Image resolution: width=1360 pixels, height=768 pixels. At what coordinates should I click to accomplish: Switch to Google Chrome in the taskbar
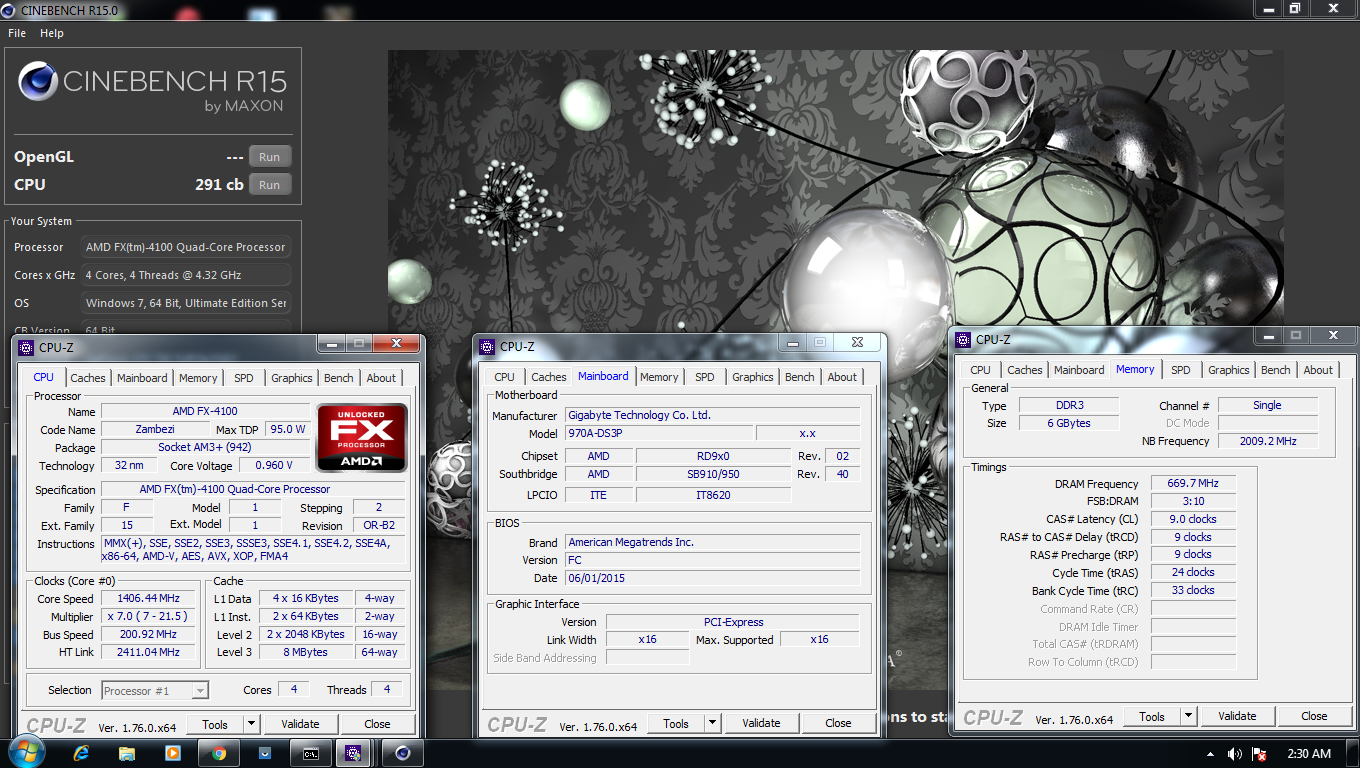[x=219, y=753]
